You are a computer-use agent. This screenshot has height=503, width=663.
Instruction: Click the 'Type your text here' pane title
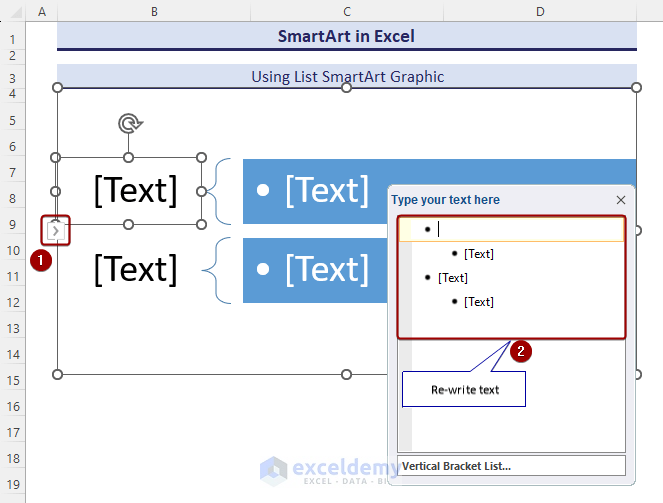(445, 200)
